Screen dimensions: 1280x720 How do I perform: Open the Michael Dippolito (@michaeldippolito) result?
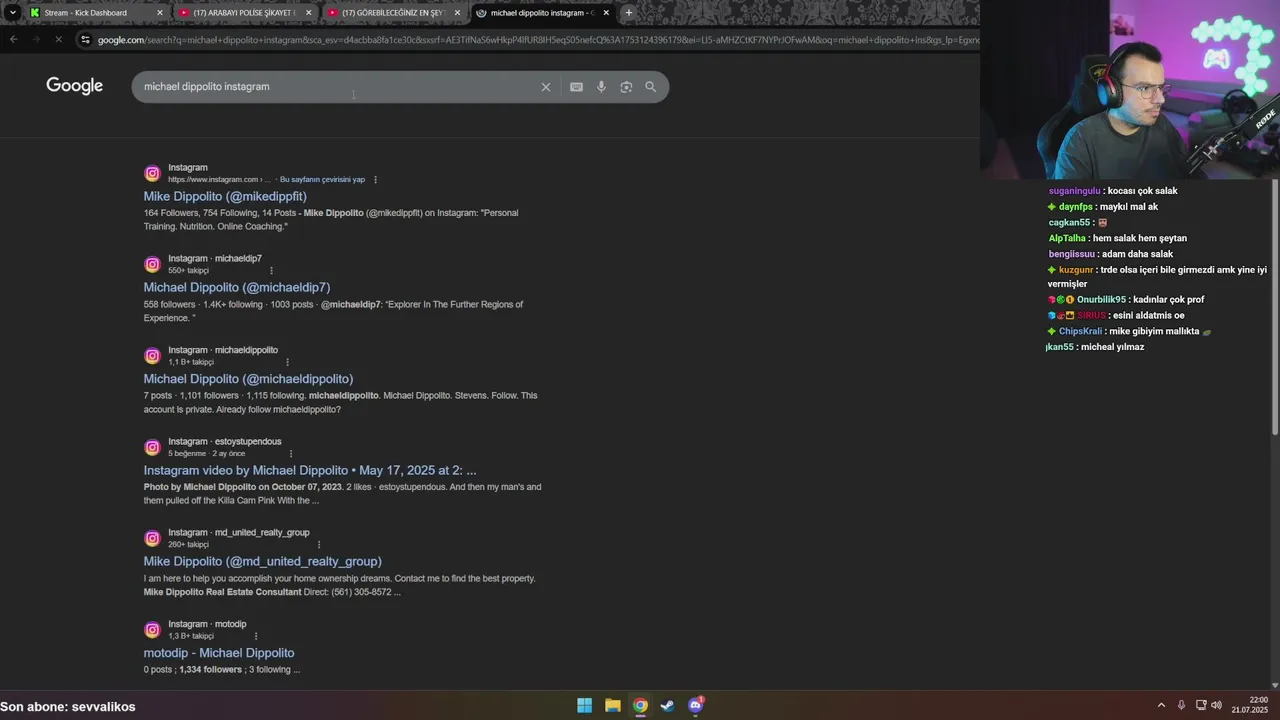pyautogui.click(x=248, y=379)
